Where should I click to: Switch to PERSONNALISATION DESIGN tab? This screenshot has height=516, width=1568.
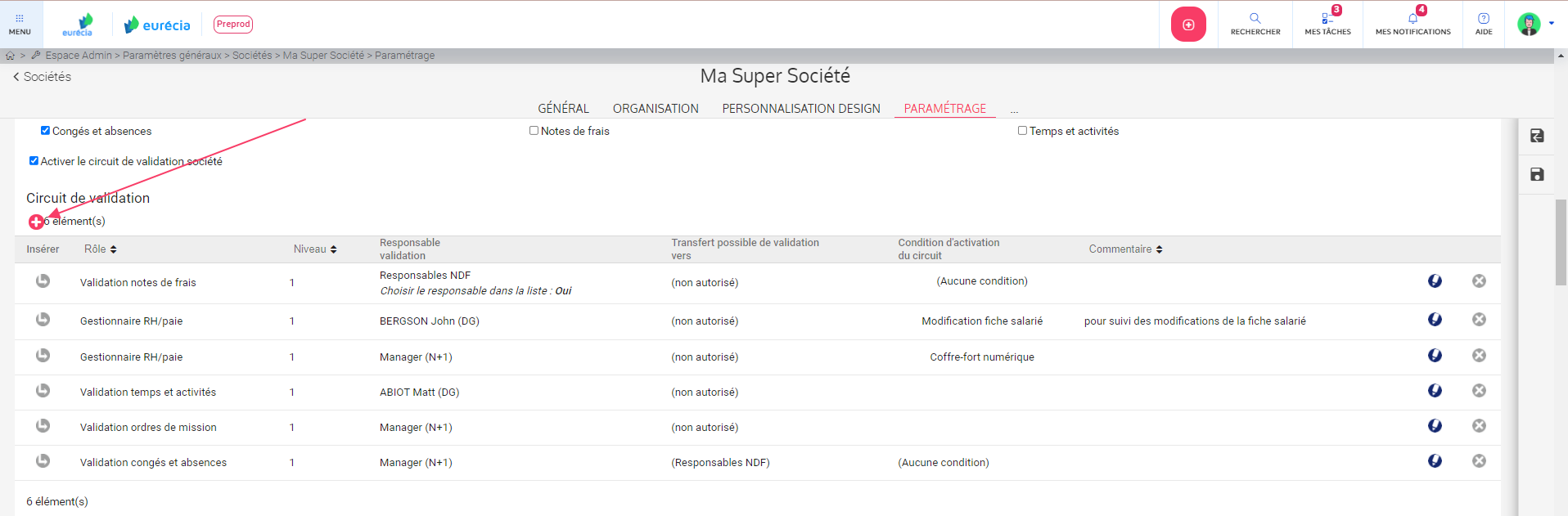[x=800, y=109]
